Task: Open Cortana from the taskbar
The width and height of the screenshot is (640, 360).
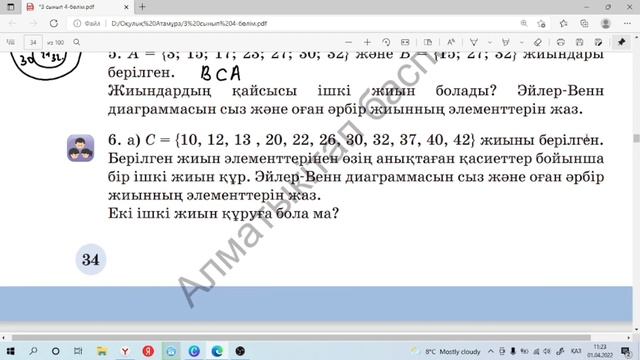Action: 56,351
